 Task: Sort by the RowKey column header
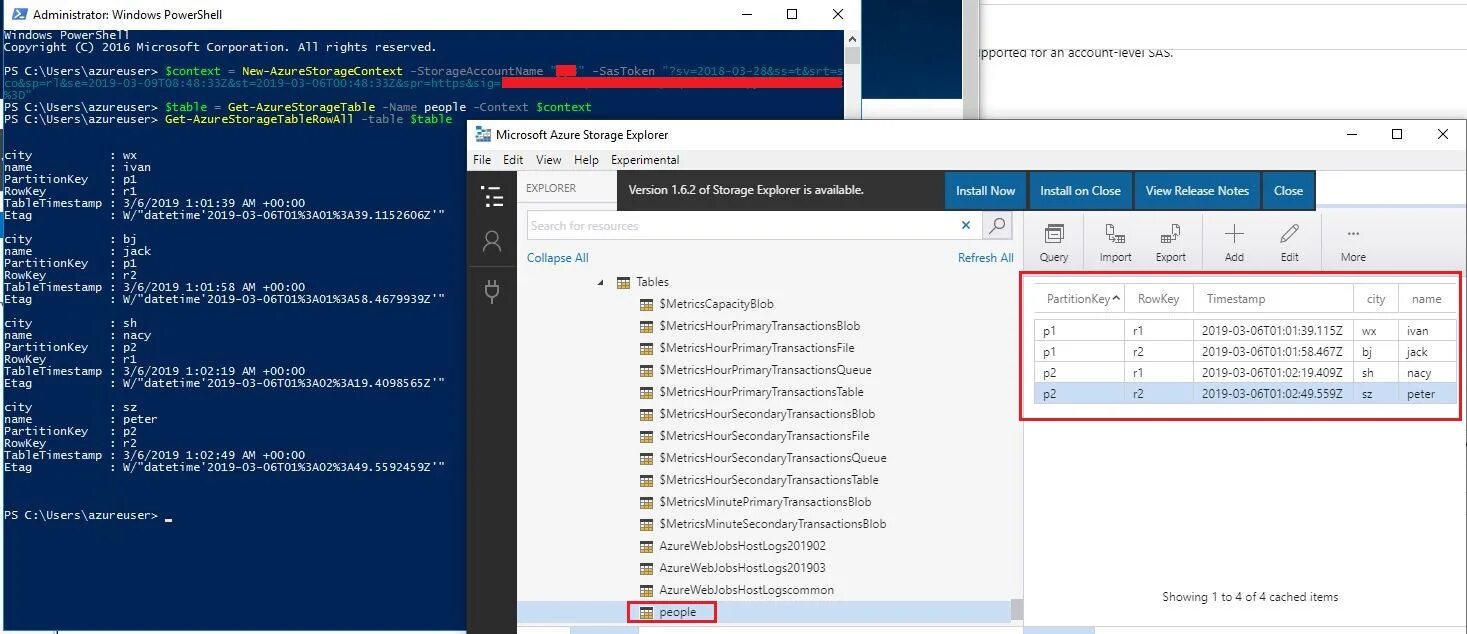click(x=1158, y=299)
